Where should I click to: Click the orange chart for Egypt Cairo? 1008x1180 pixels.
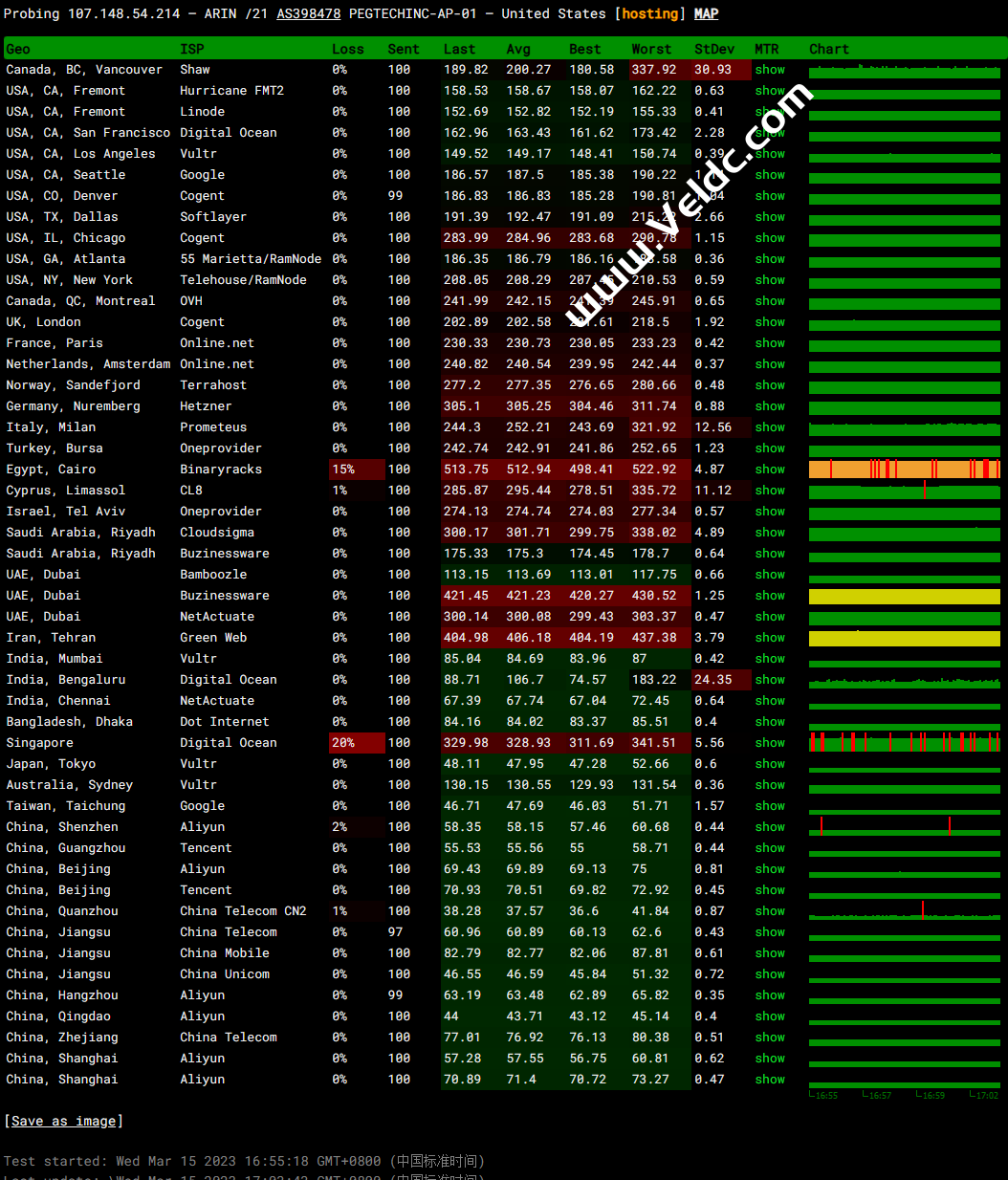pyautogui.click(x=904, y=470)
